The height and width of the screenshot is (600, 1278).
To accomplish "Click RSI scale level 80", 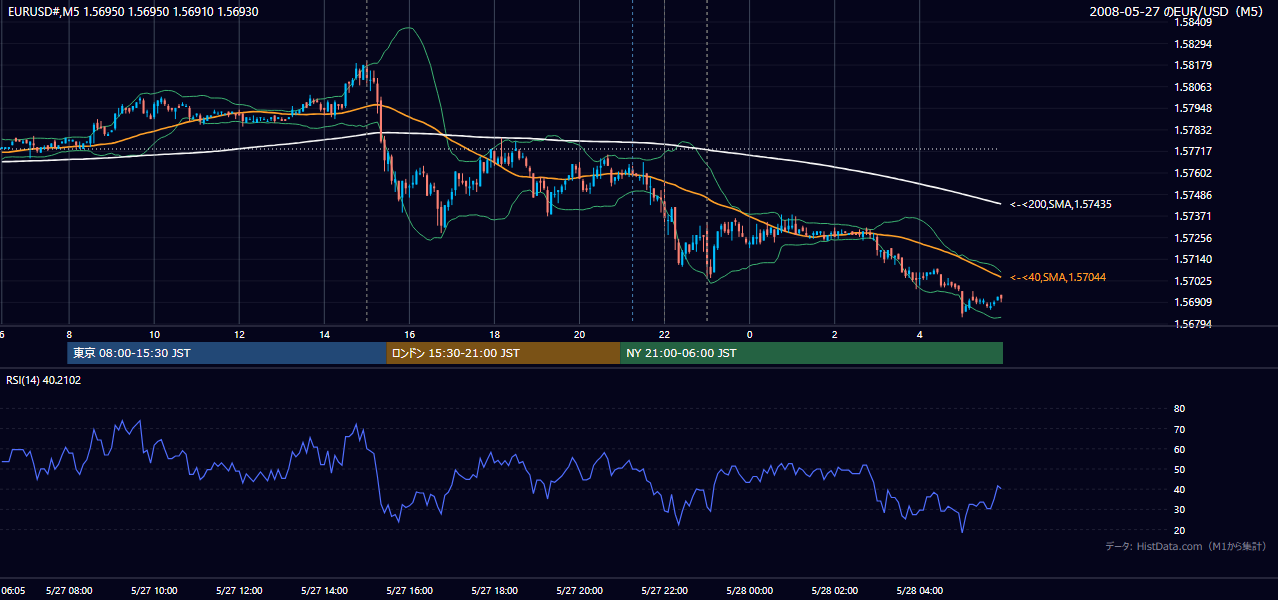I will (x=1179, y=409).
